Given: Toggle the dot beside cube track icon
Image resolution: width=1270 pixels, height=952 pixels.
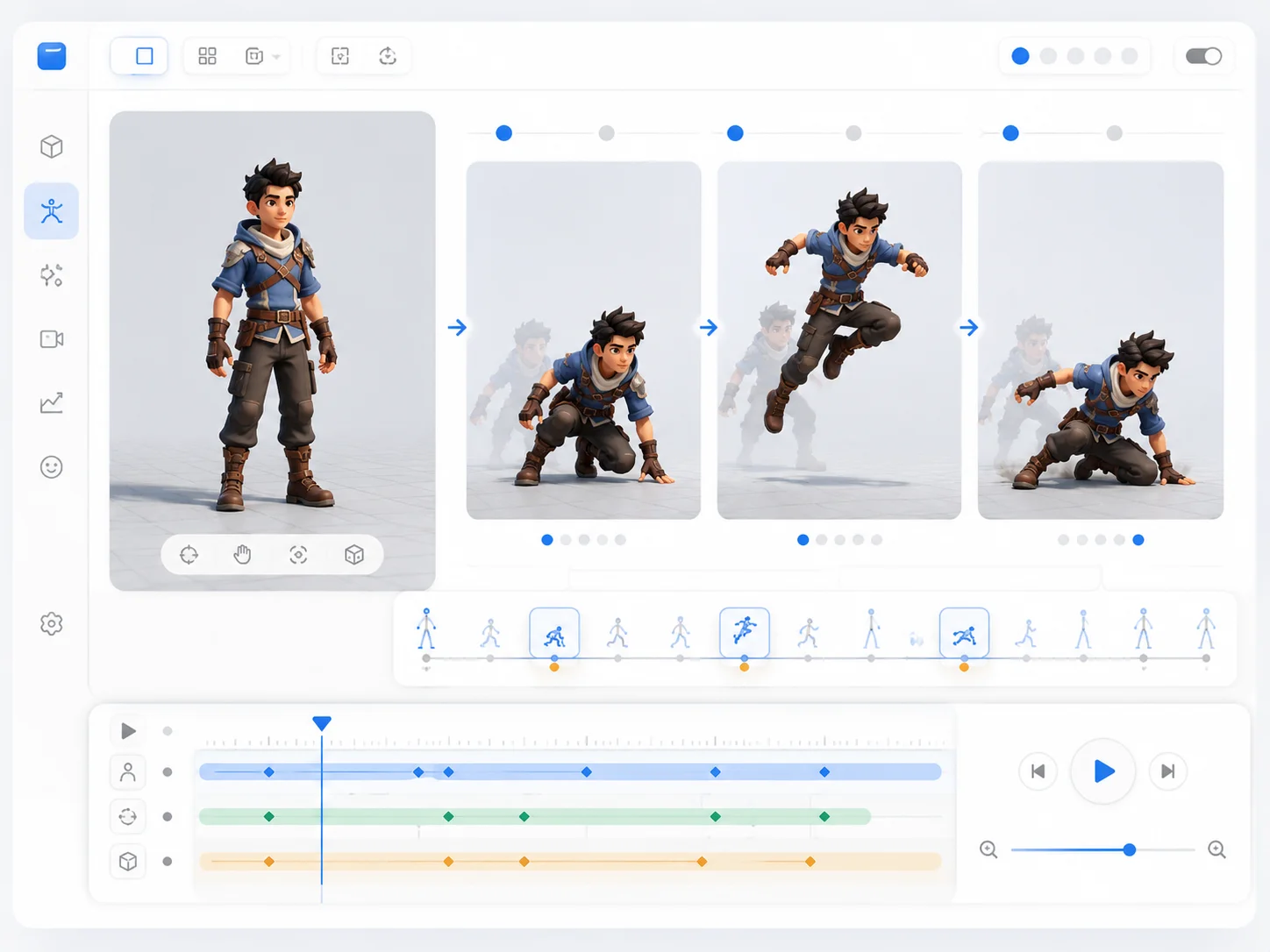Looking at the screenshot, I should coord(168,862).
